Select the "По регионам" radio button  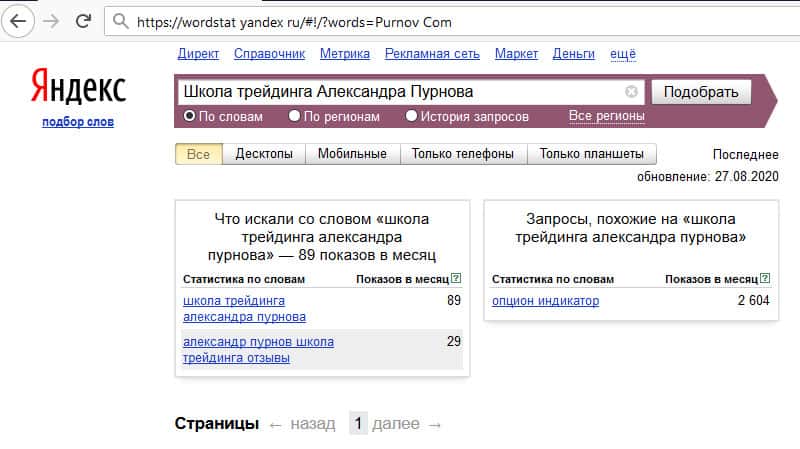(x=294, y=116)
